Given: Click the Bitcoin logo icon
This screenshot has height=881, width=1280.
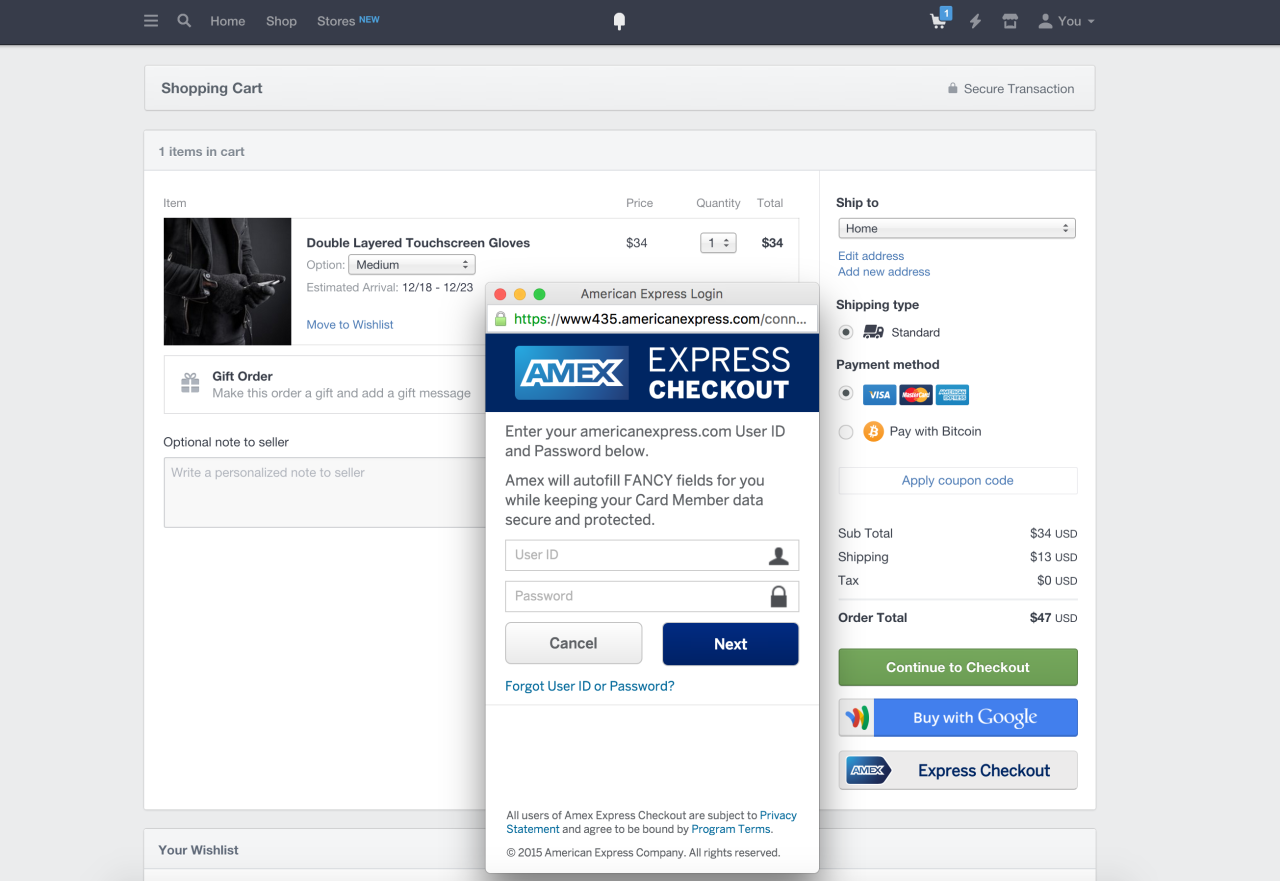Looking at the screenshot, I should [x=873, y=431].
